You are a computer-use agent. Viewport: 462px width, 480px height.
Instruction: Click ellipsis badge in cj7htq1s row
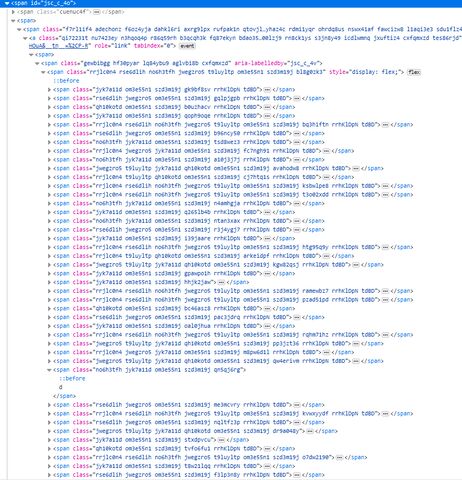click(x=326, y=177)
